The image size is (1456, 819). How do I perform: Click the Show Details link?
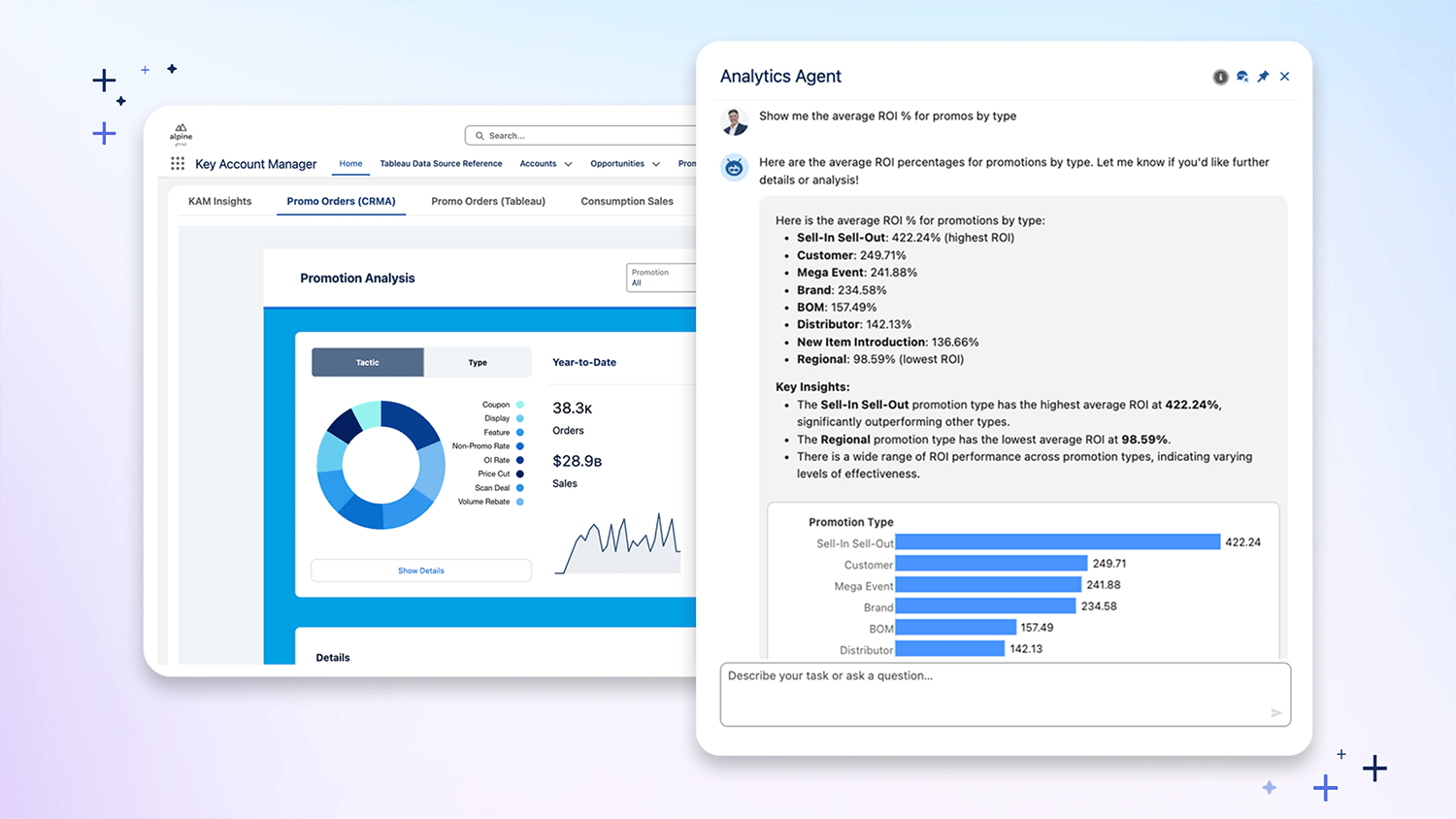420,571
